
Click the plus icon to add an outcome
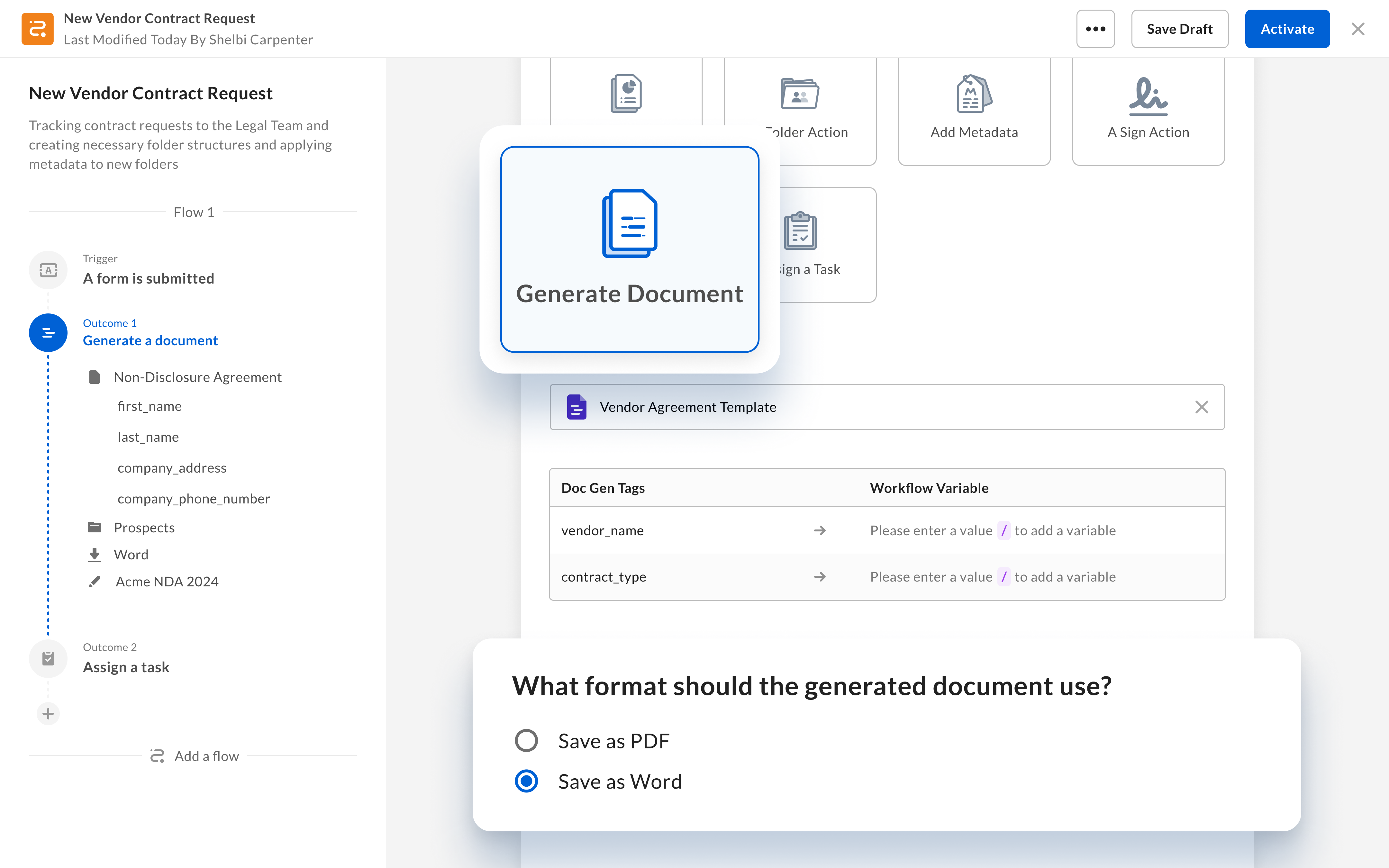click(x=48, y=714)
